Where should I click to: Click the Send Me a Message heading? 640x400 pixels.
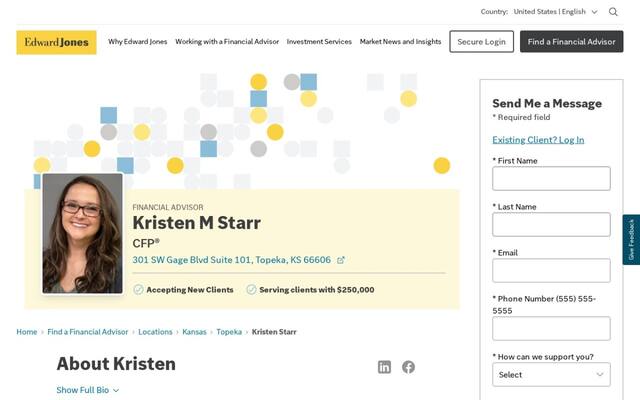pyautogui.click(x=547, y=103)
